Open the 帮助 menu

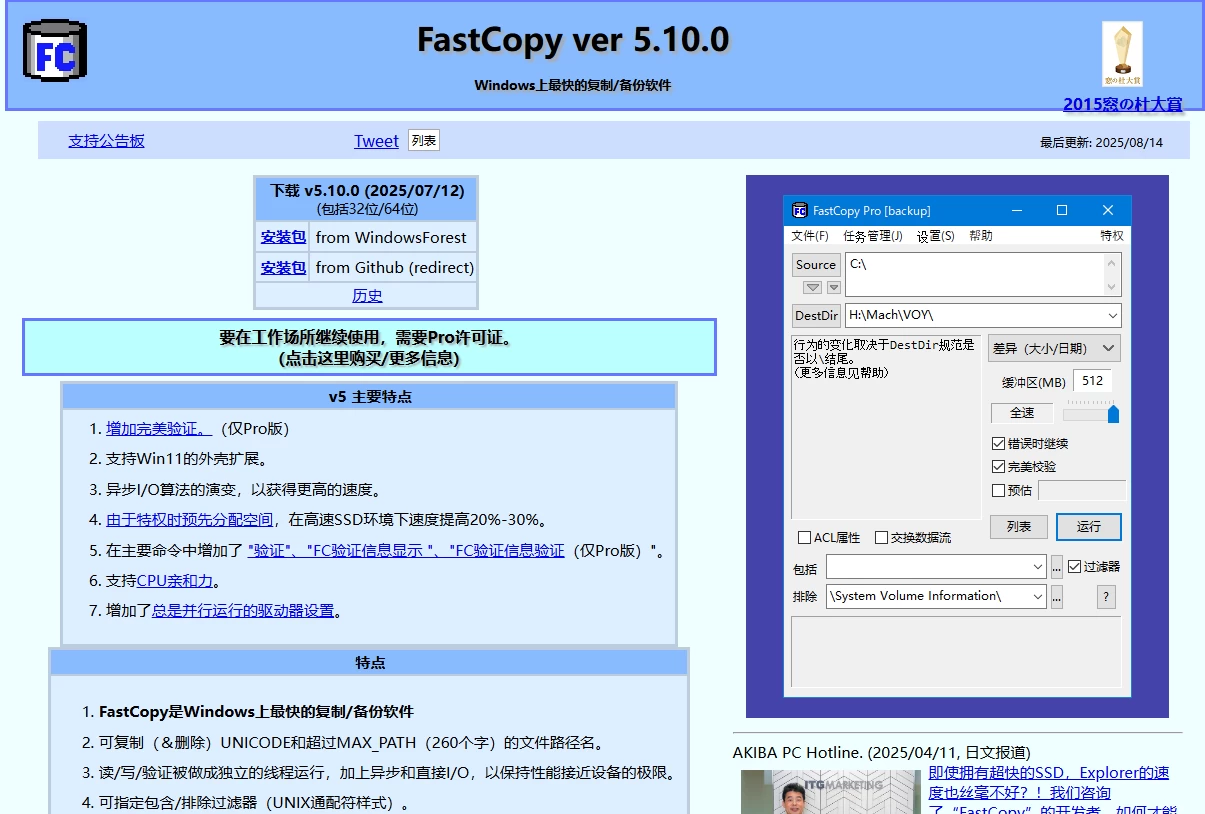point(981,236)
